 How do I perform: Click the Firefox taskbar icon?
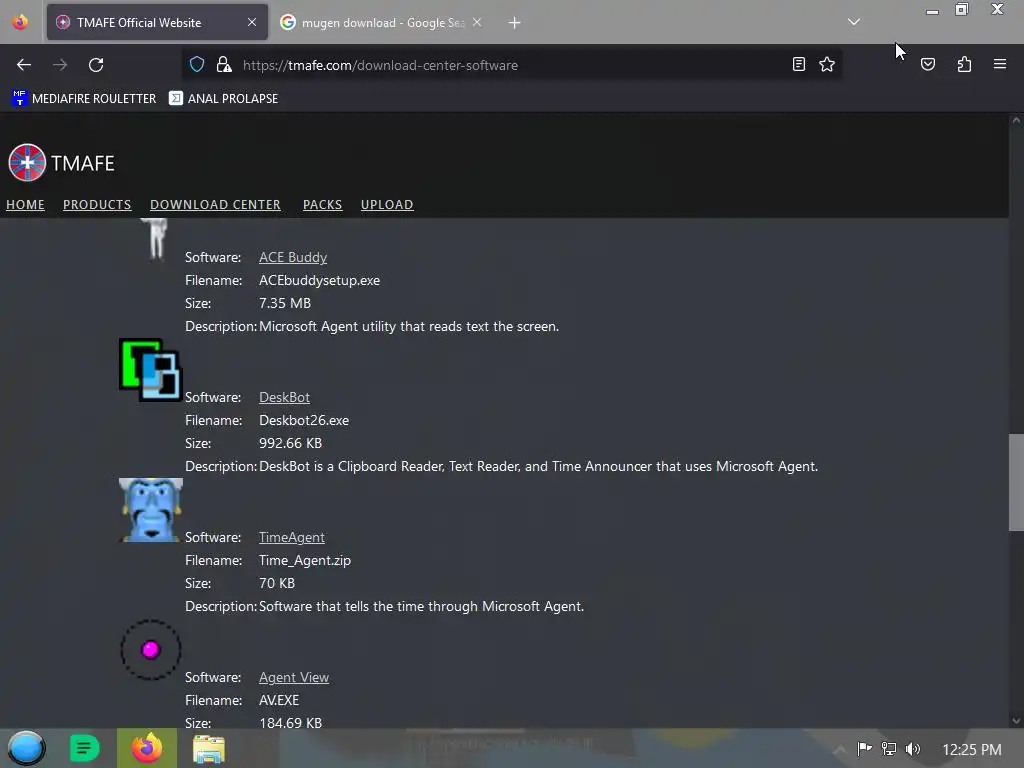(x=147, y=748)
